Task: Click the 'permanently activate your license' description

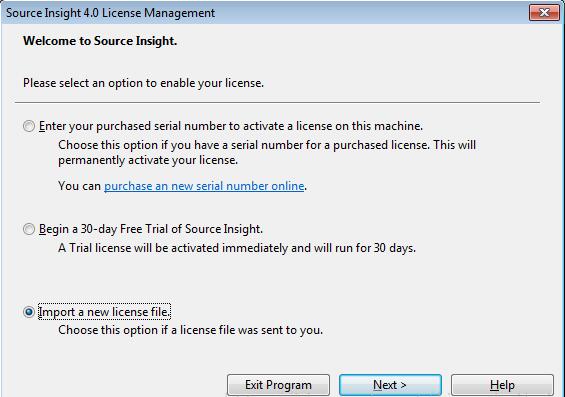Action: coord(148,160)
